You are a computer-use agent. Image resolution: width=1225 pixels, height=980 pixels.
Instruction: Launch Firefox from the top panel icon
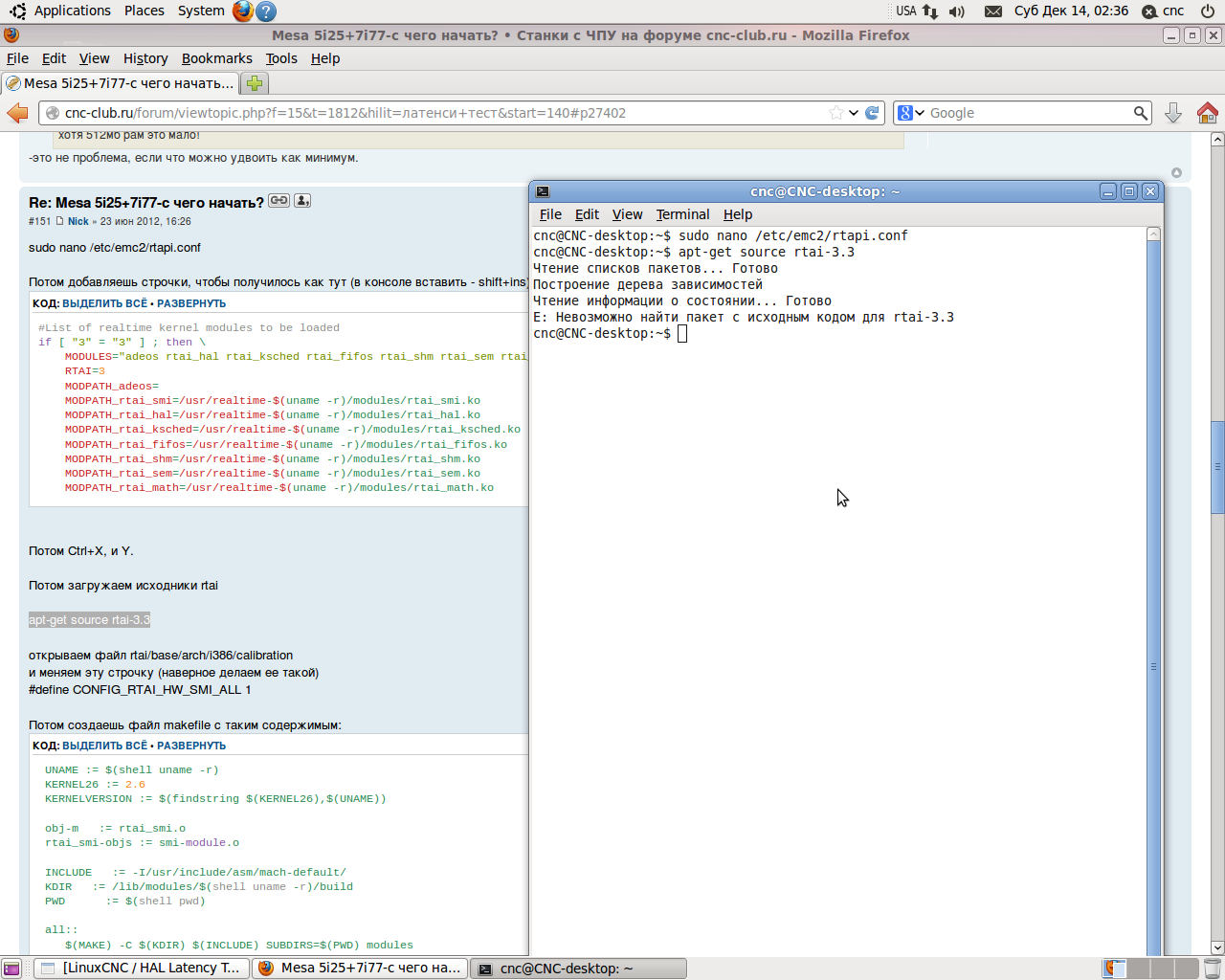(x=243, y=11)
